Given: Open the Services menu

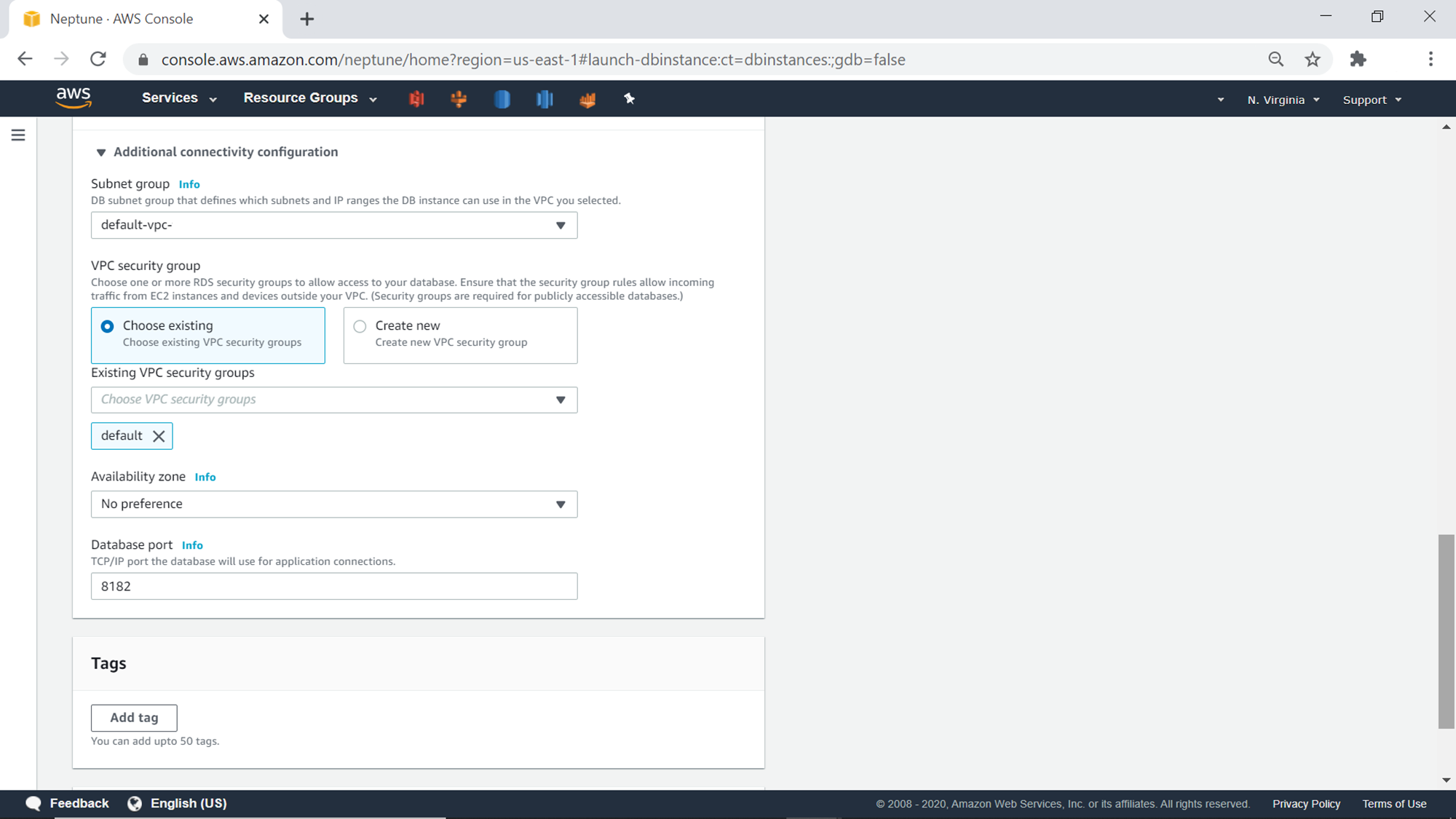Looking at the screenshot, I should (178, 98).
